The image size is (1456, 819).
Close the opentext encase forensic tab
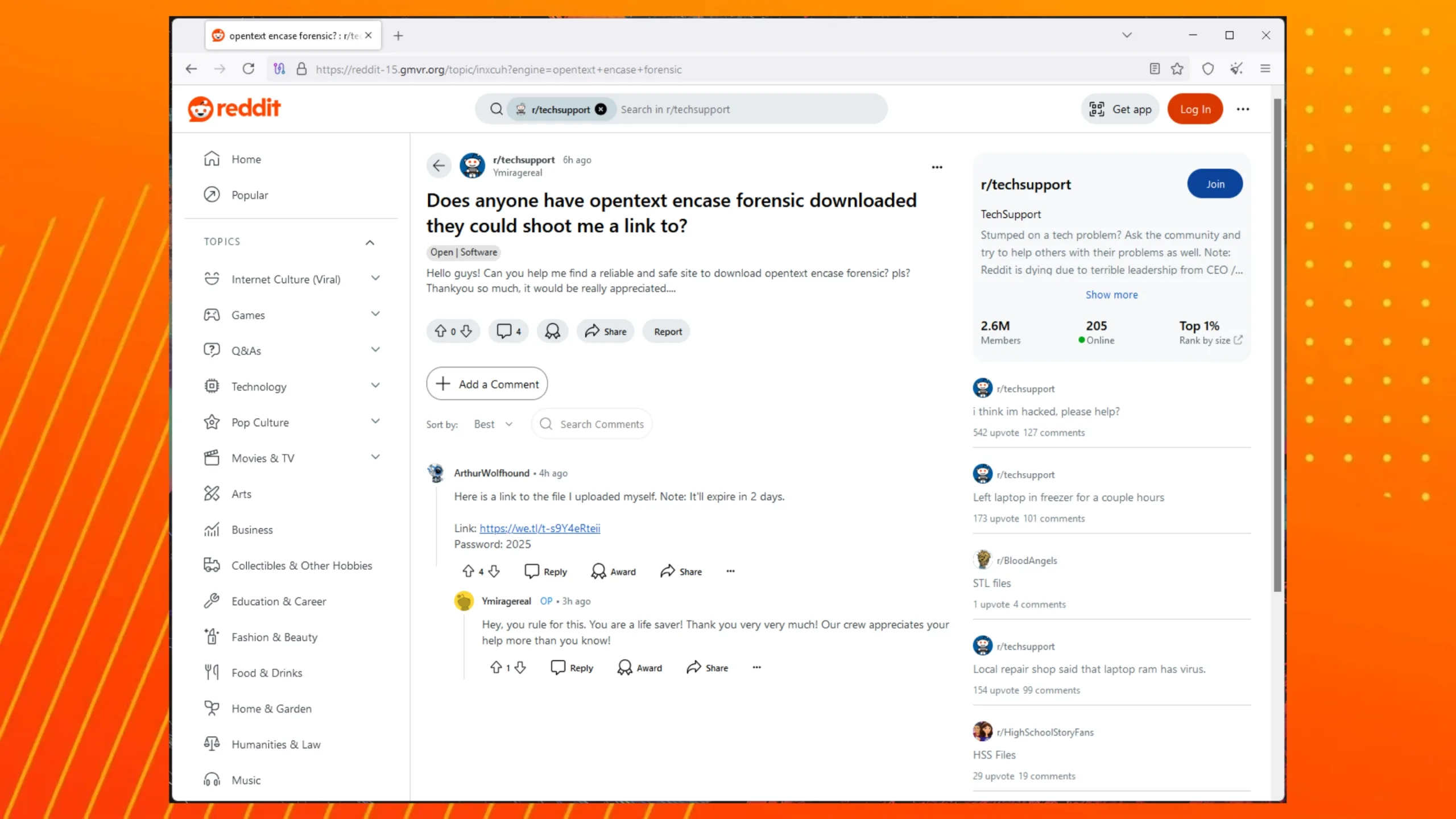tap(369, 35)
